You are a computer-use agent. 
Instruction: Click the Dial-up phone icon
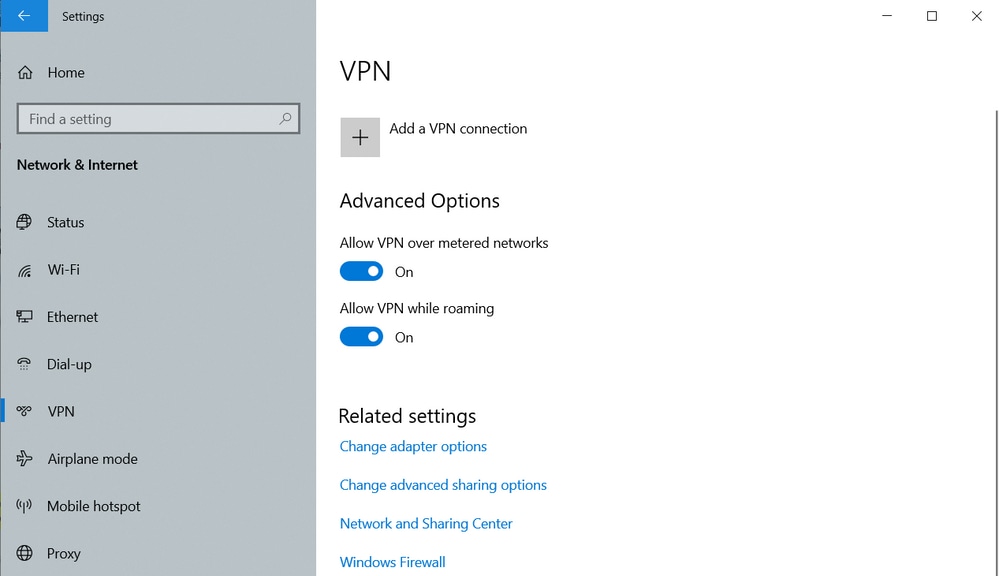[24, 364]
